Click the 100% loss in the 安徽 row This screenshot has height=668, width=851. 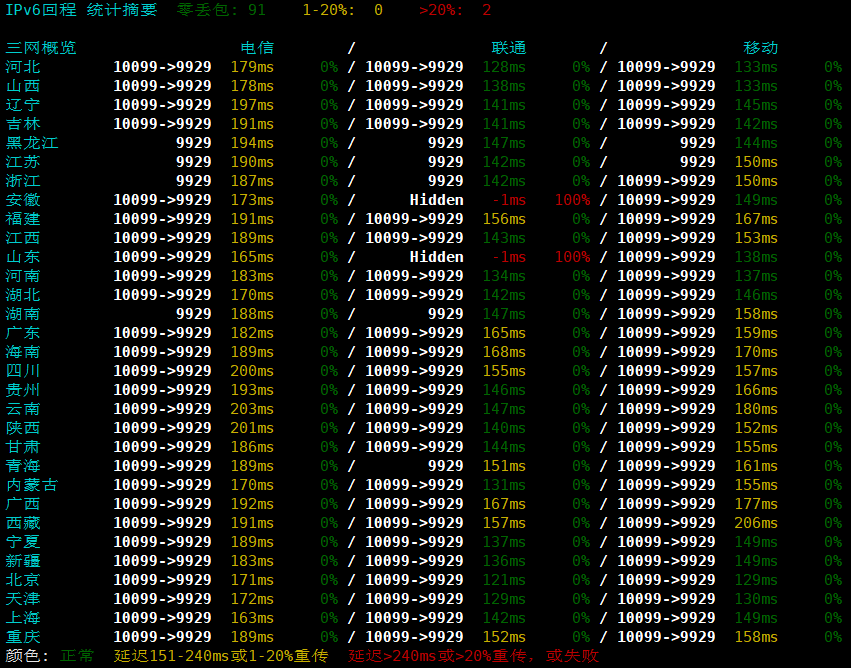[573, 200]
